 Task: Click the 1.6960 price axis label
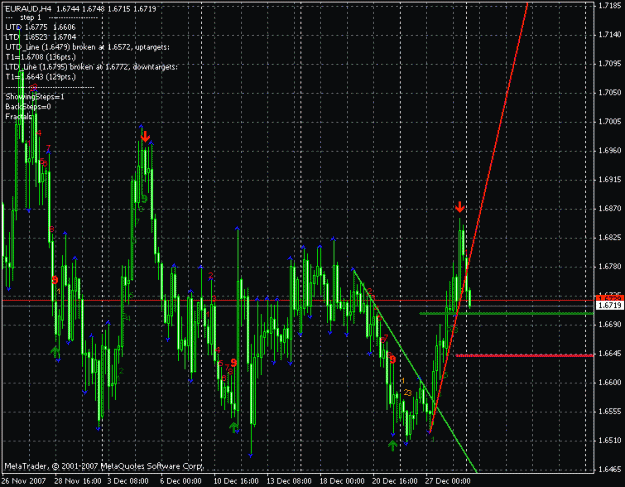pyautogui.click(x=610, y=150)
